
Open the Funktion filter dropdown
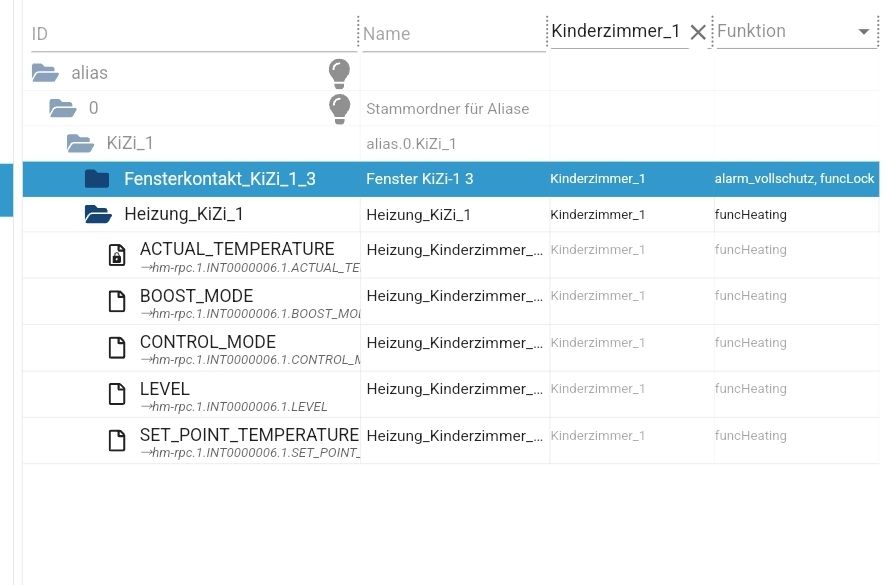click(864, 32)
